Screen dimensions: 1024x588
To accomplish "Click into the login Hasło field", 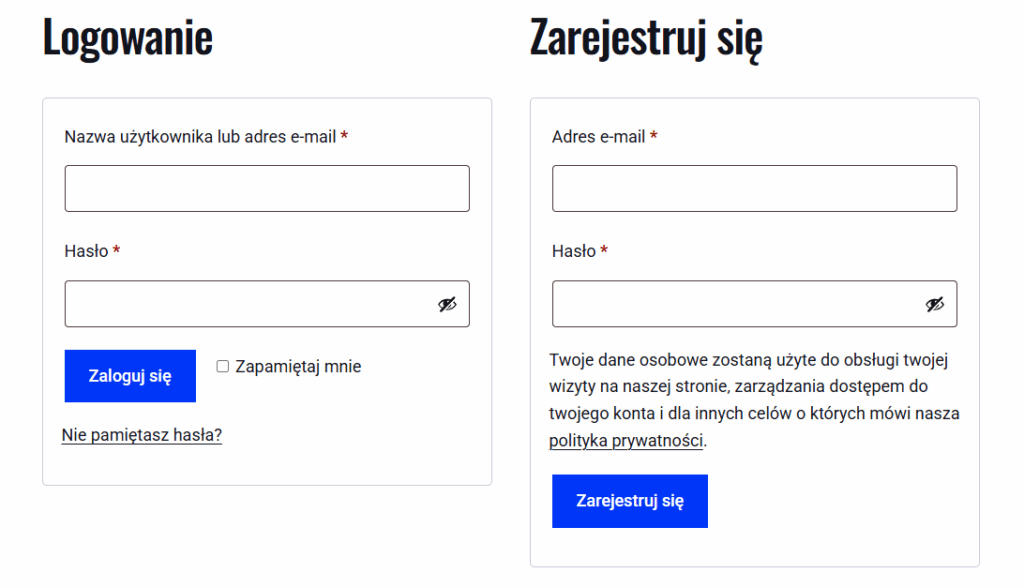I will coord(250,304).
